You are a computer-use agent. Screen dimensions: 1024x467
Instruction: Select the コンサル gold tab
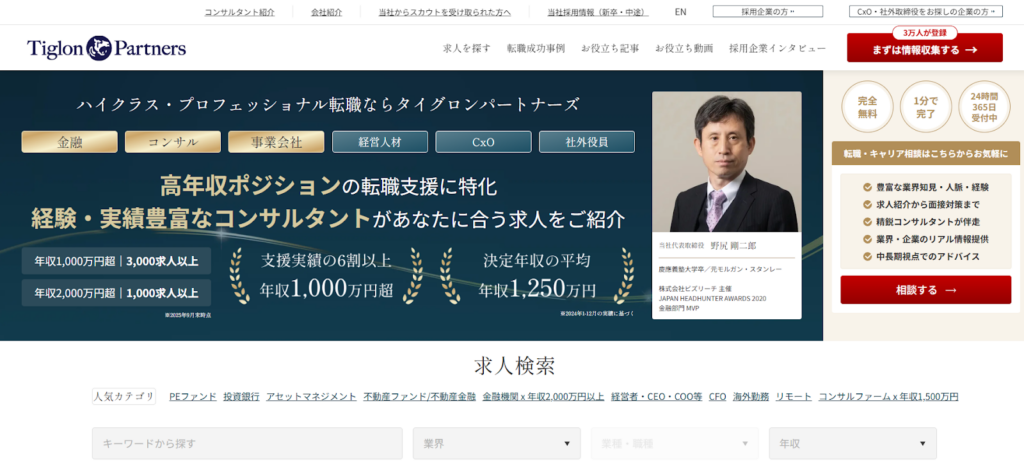pyautogui.click(x=173, y=142)
